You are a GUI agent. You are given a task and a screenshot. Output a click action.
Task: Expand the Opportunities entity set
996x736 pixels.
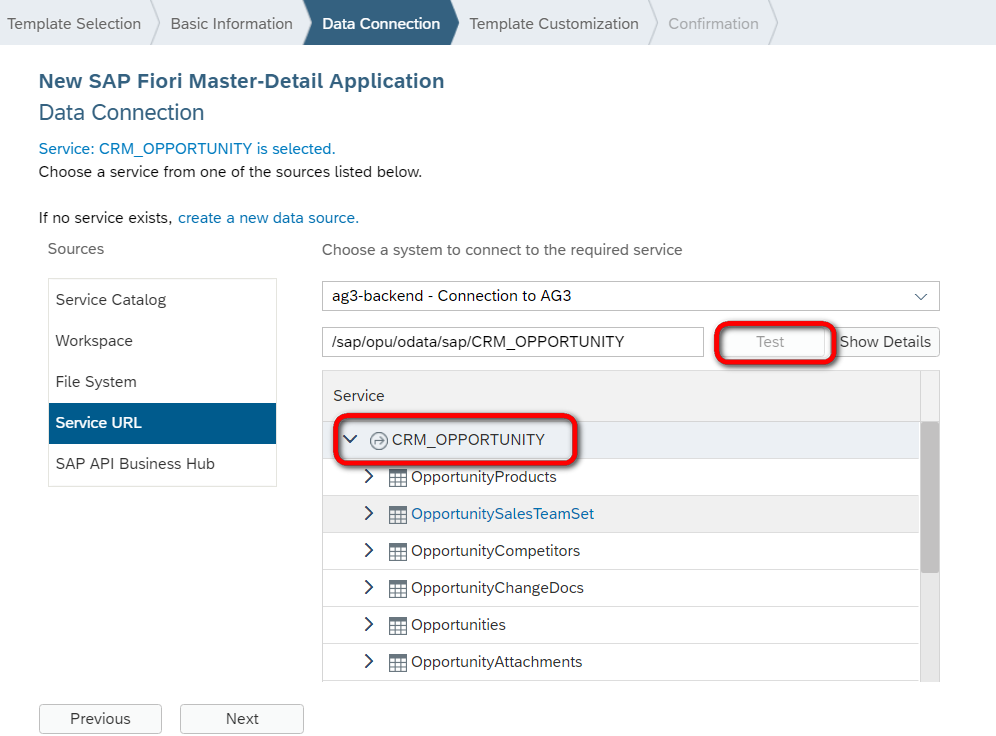coord(368,624)
